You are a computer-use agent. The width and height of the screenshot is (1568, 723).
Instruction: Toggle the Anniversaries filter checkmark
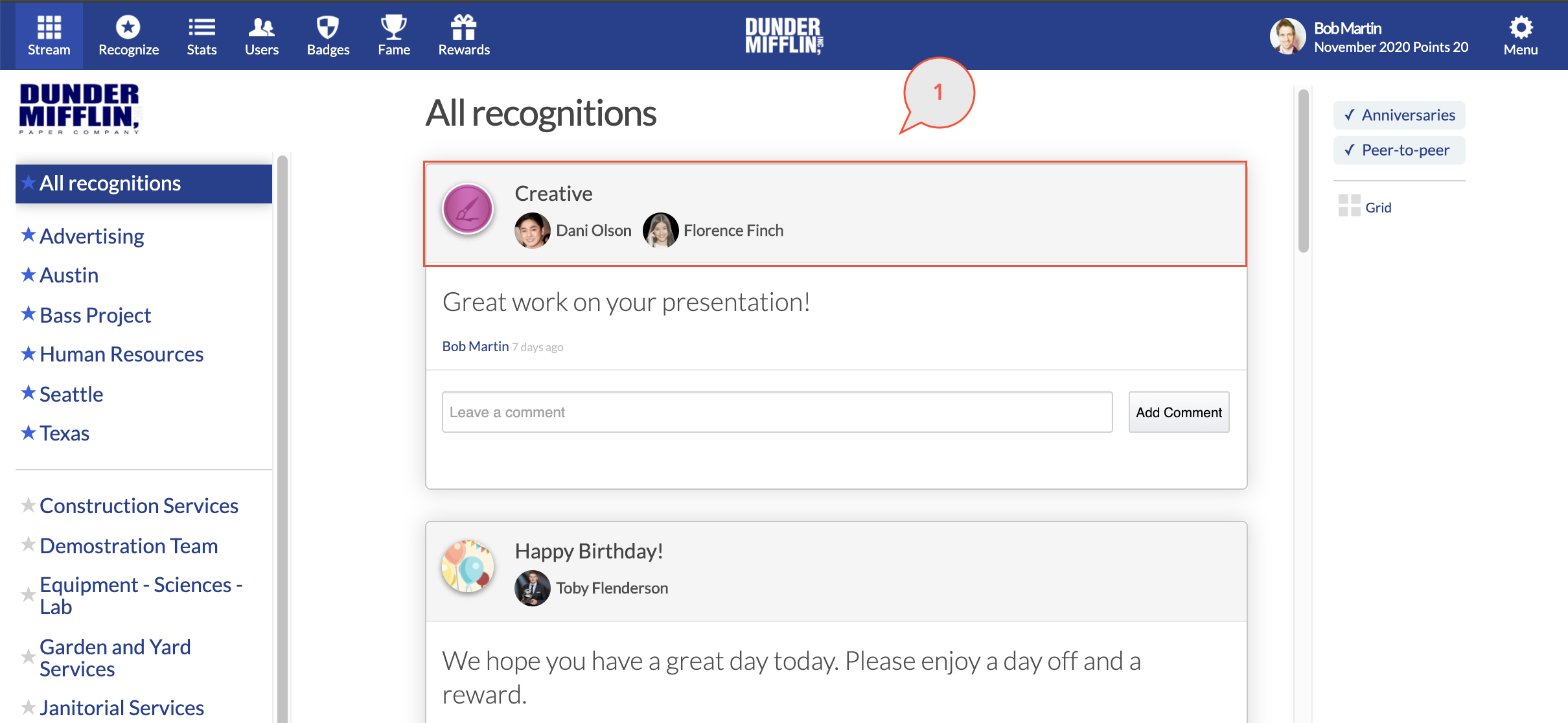(1350, 115)
